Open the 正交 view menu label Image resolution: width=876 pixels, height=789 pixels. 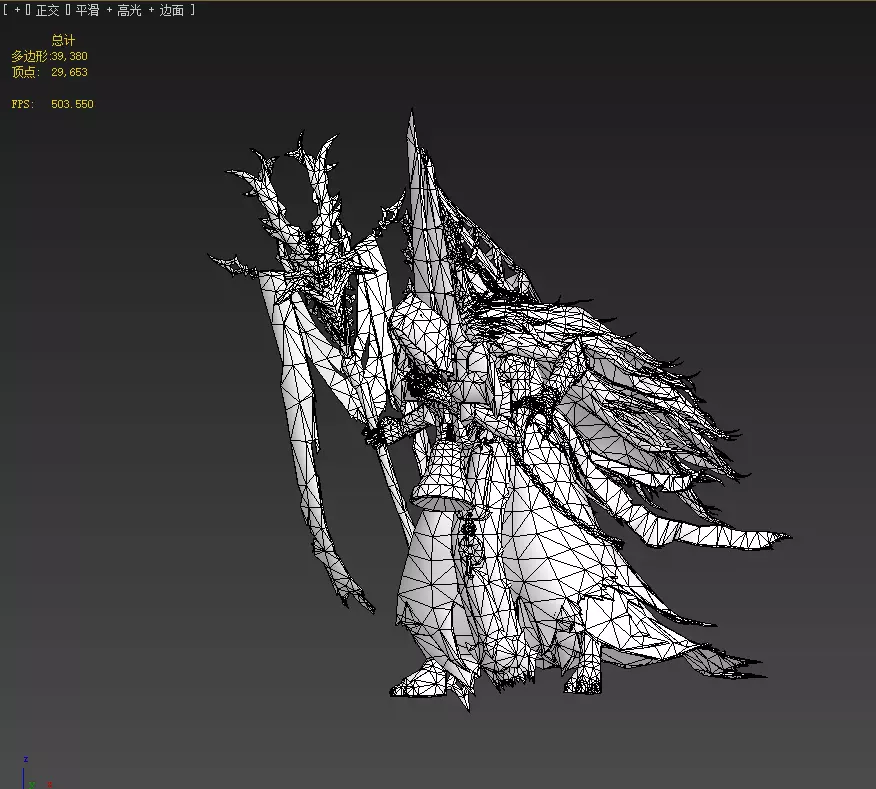pyautogui.click(x=47, y=10)
